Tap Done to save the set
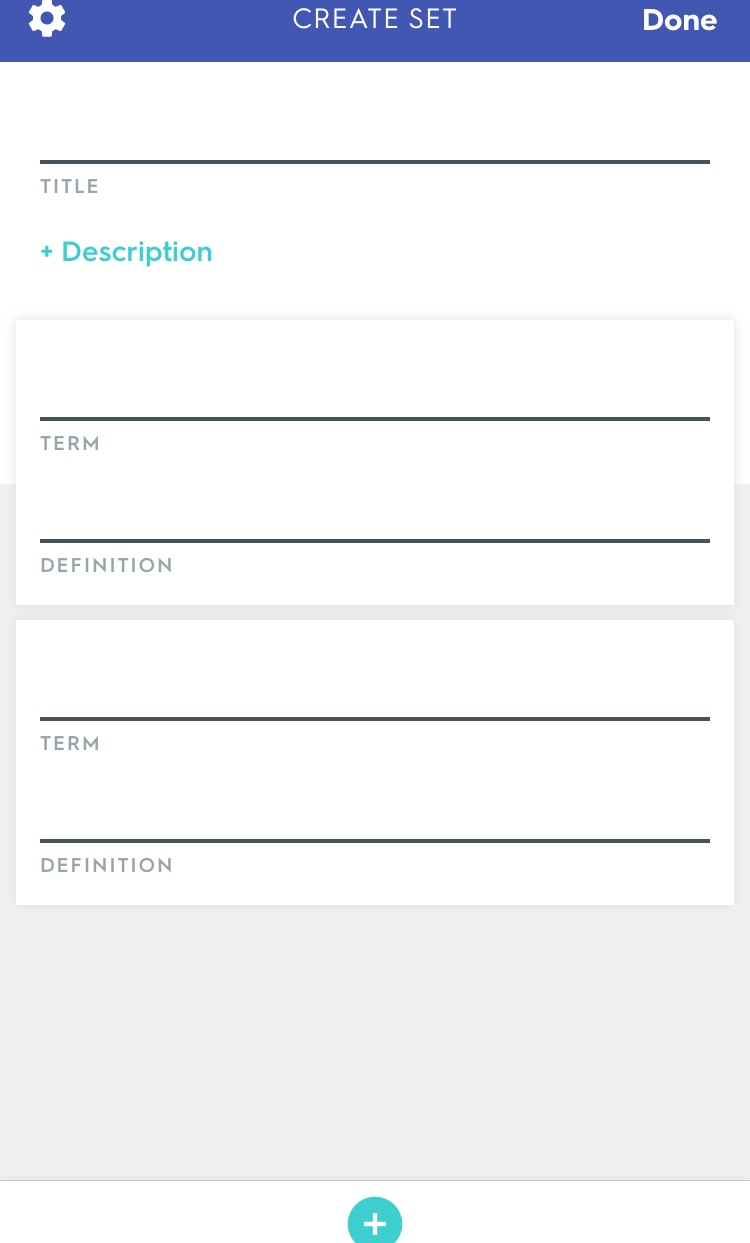 pyautogui.click(x=679, y=20)
